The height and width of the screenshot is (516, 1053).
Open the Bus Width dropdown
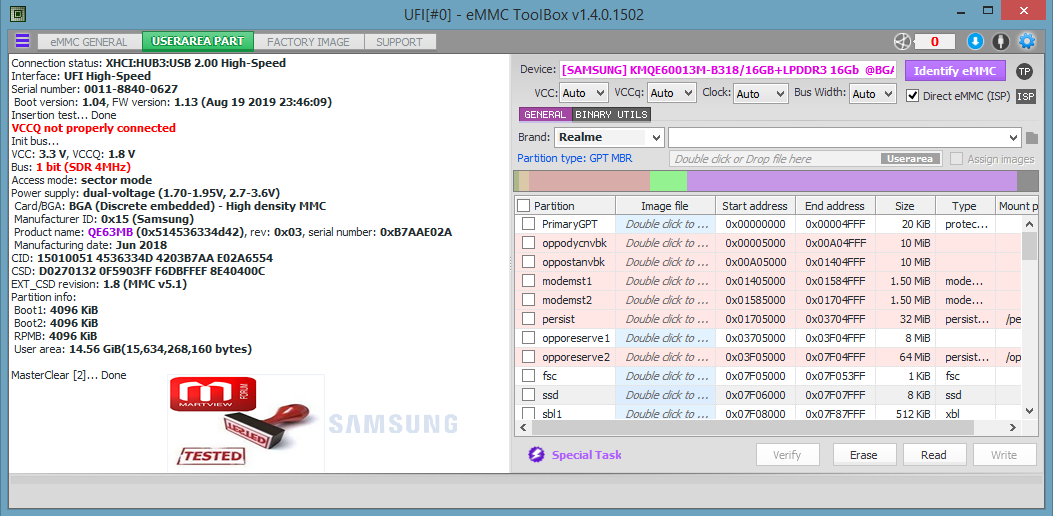(872, 93)
